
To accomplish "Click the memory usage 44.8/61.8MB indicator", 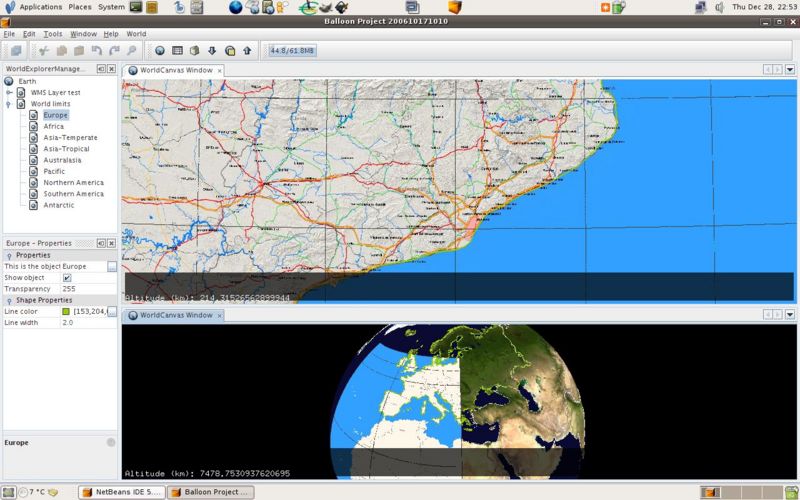I will [x=292, y=50].
